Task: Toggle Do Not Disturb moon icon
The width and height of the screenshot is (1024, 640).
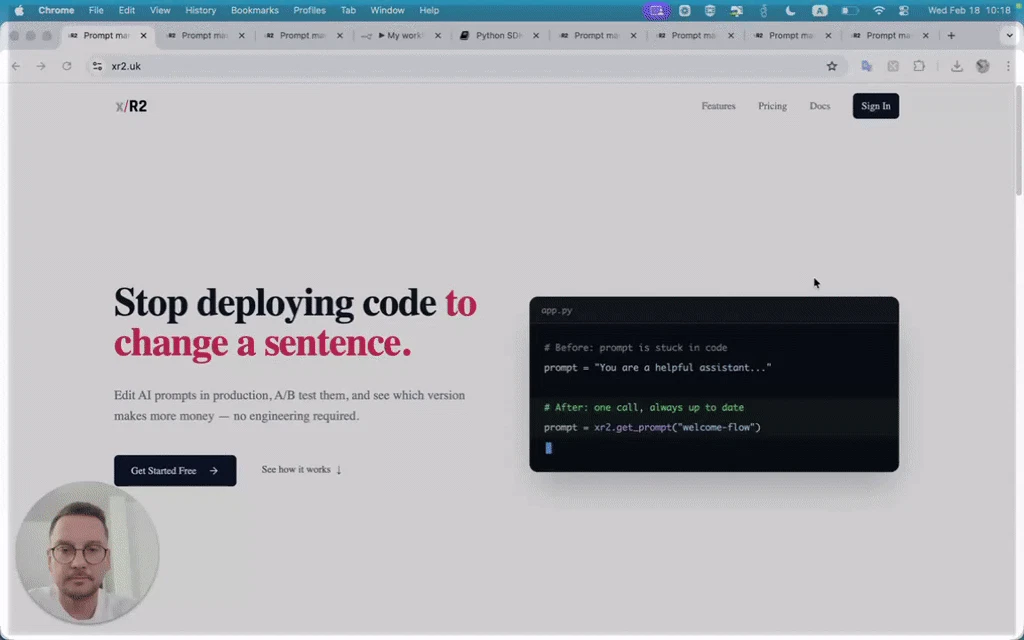Action: 790,10
